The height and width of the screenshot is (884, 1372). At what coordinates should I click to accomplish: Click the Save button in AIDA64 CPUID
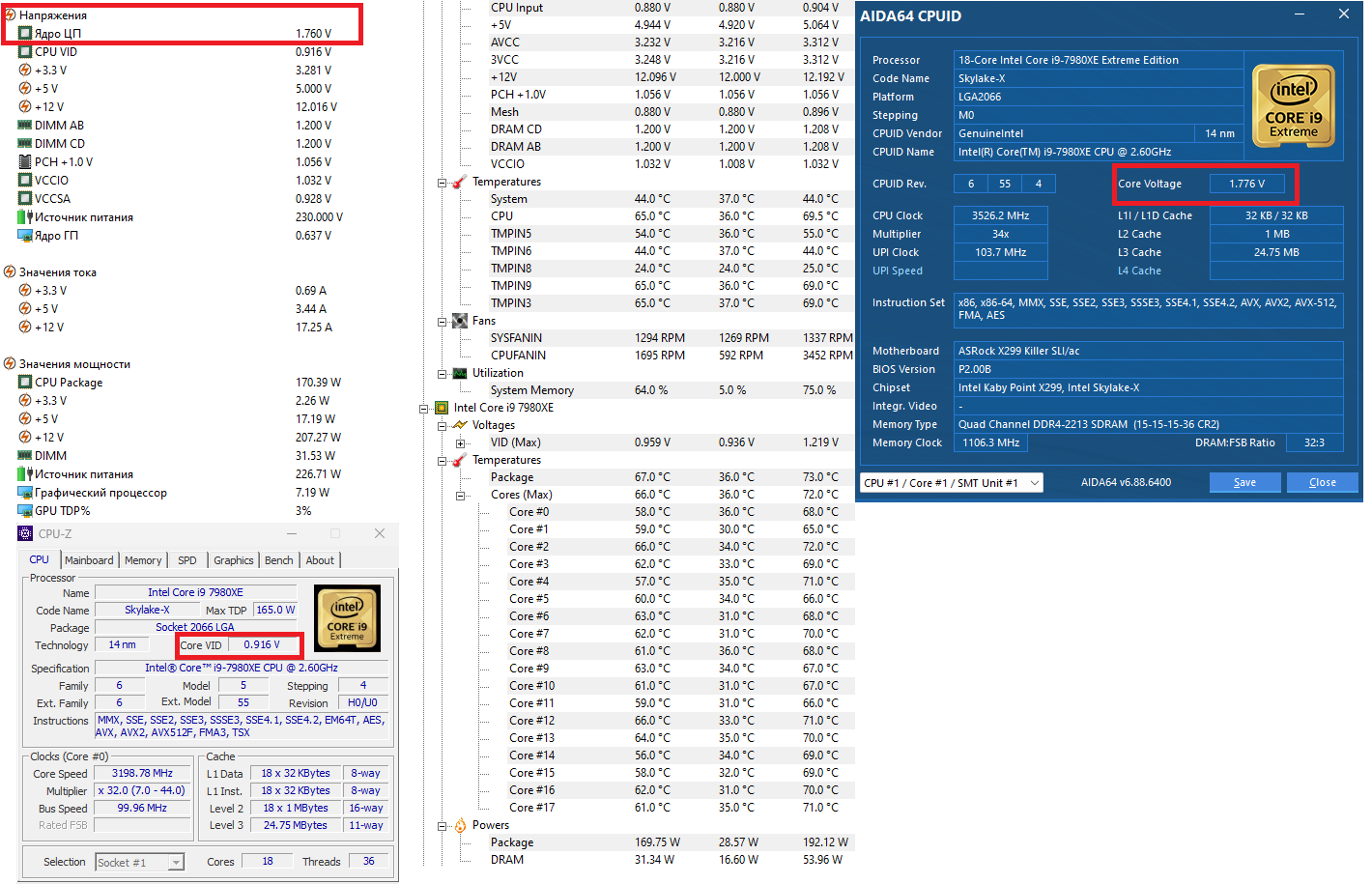[x=1245, y=482]
